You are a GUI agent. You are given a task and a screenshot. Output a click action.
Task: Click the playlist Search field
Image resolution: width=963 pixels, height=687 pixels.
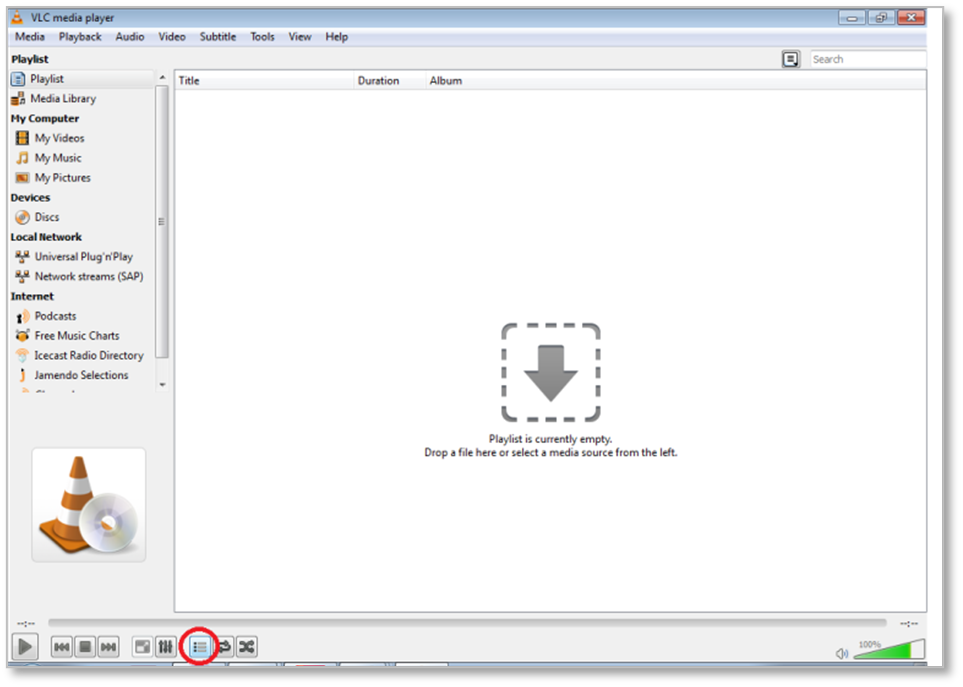coord(866,59)
